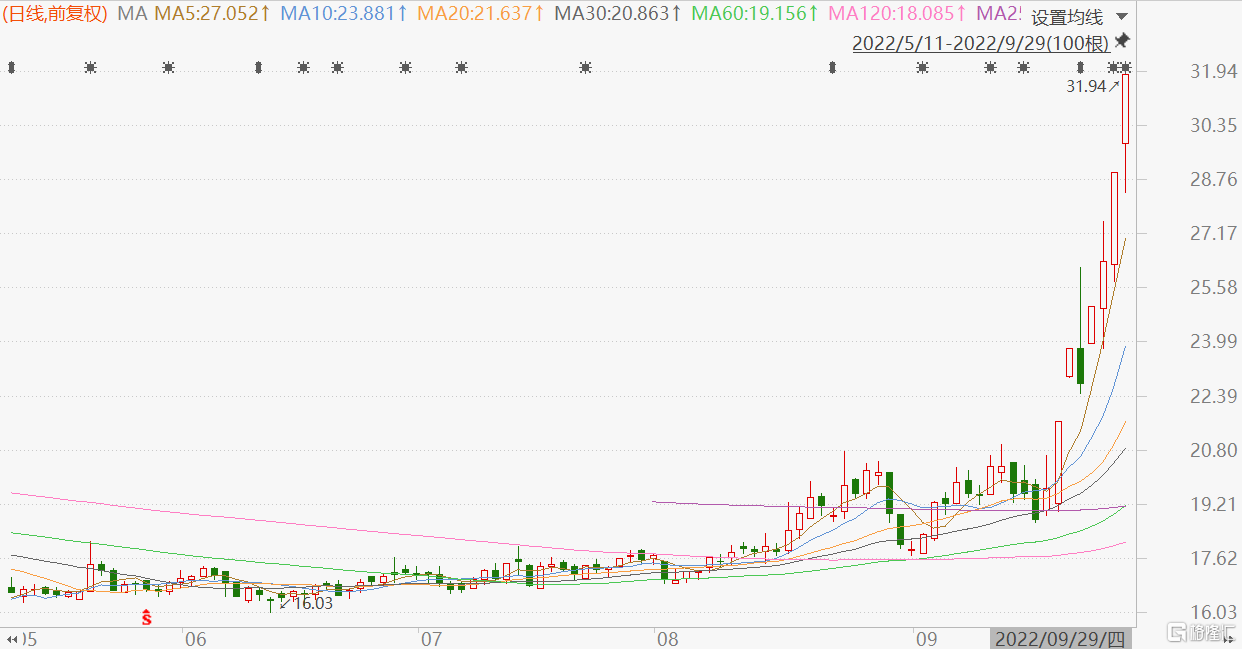Select the MA30:20.863 indicator label
Viewport: 1242px width, 649px height.
(618, 14)
